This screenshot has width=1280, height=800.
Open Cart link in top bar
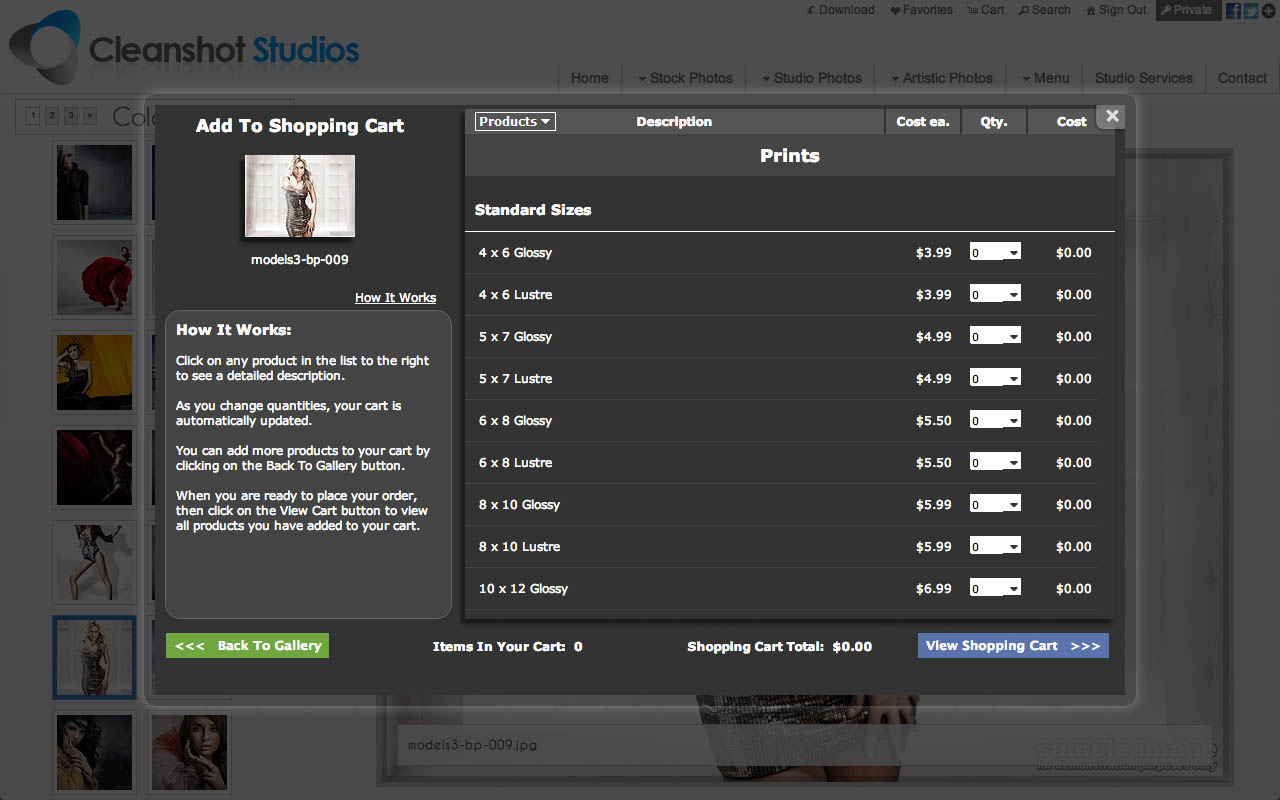point(986,10)
